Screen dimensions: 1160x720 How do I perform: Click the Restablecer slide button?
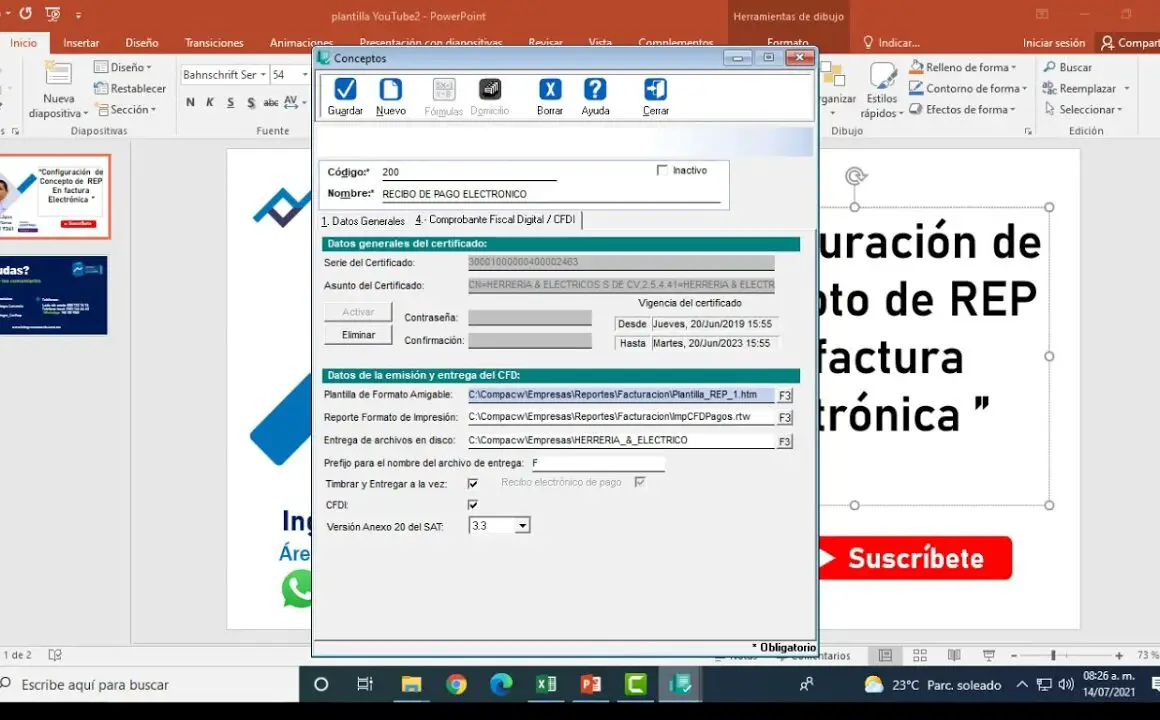pos(130,88)
